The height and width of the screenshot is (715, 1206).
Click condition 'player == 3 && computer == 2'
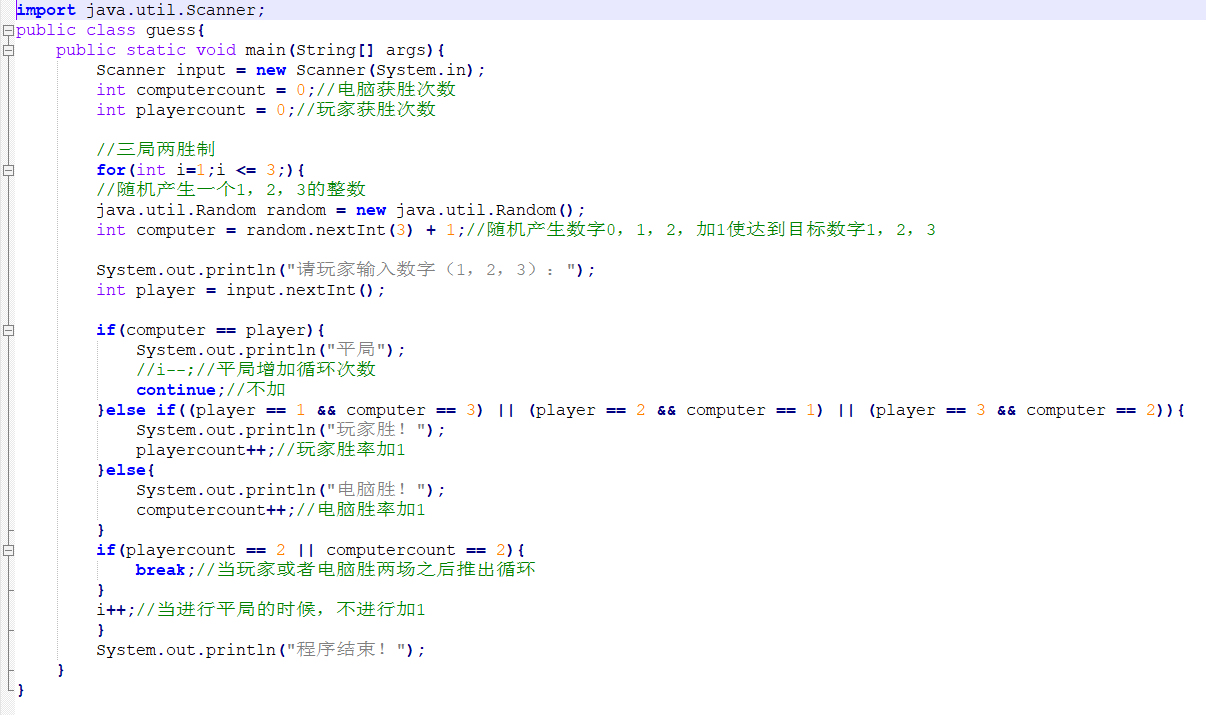click(1016, 410)
